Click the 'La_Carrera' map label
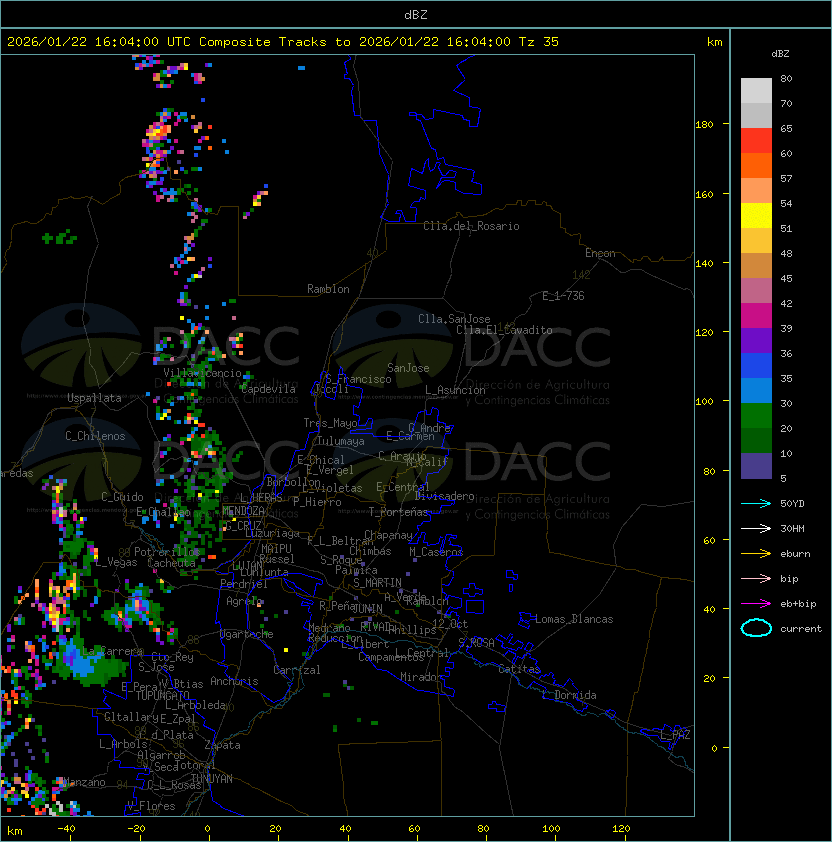Screen dimensions: 832x842 112,651
